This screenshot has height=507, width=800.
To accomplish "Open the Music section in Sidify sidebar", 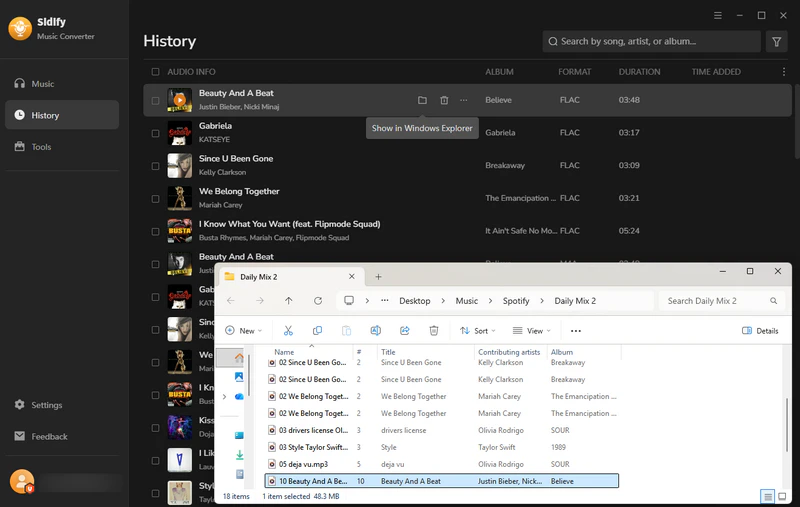I will coord(62,84).
